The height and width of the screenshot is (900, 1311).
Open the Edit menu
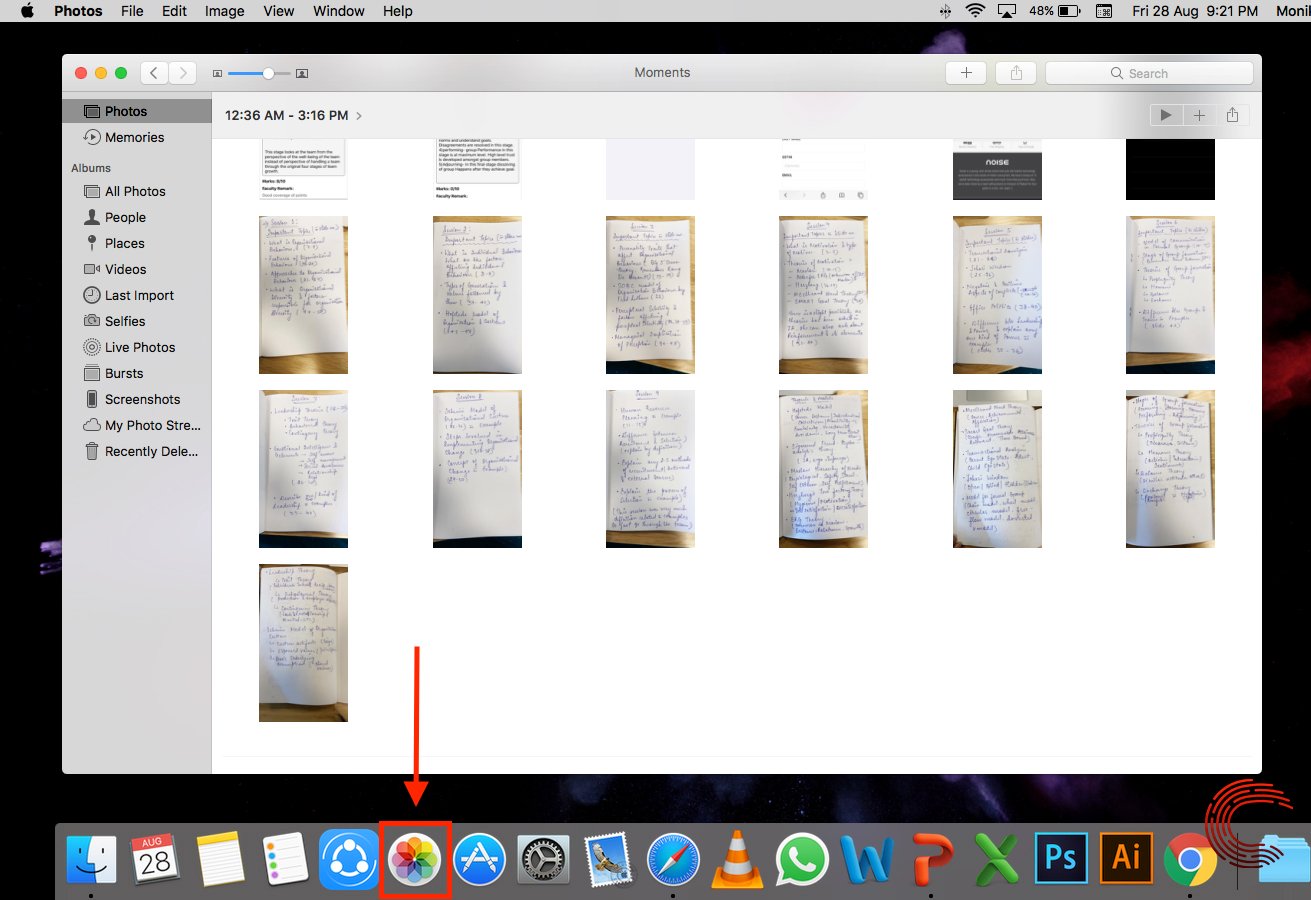click(x=174, y=11)
